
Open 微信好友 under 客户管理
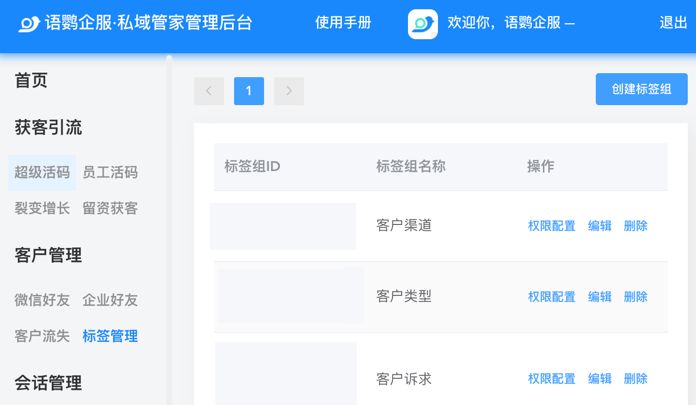[42, 300]
